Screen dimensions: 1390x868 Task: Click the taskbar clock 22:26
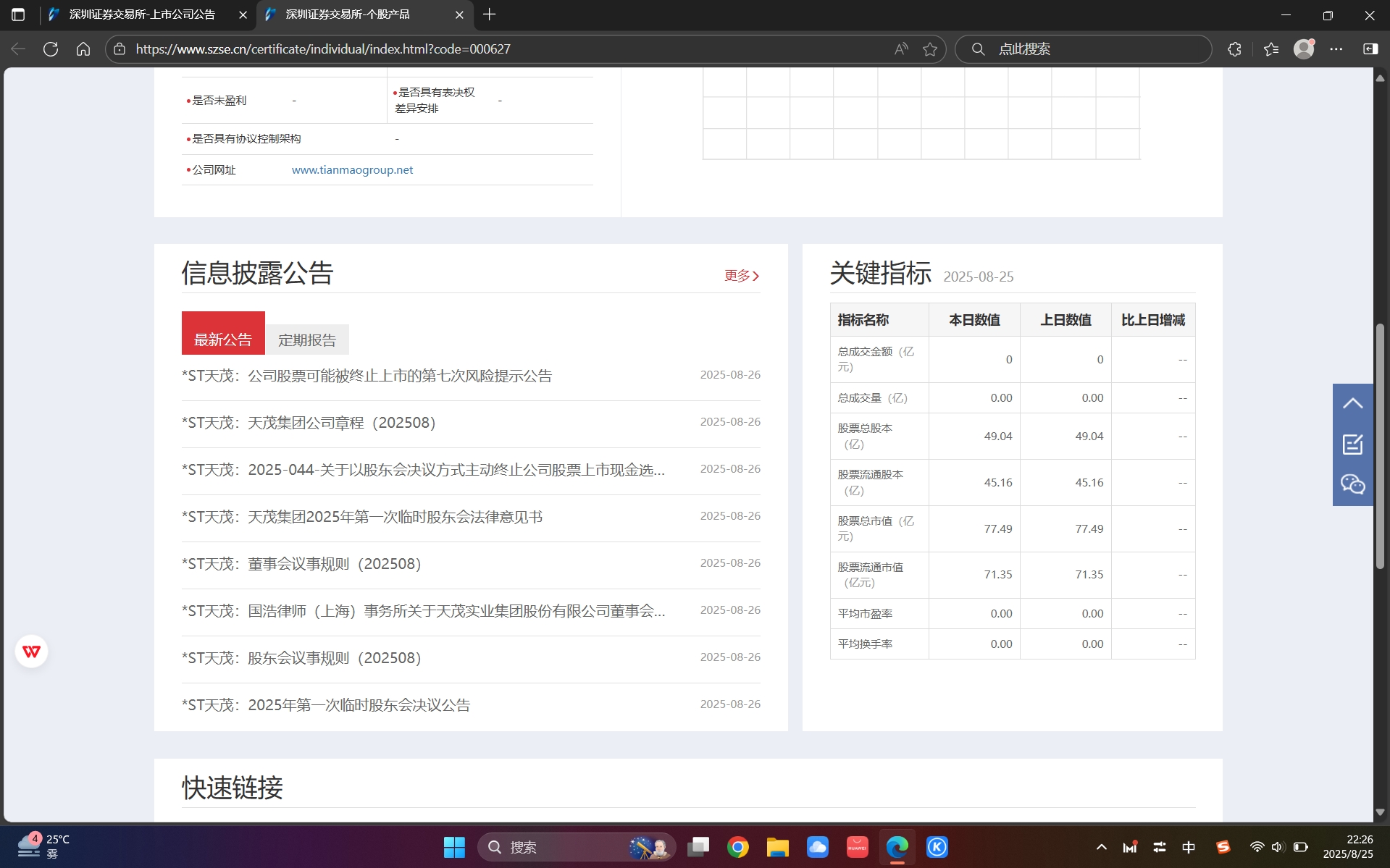(1349, 846)
